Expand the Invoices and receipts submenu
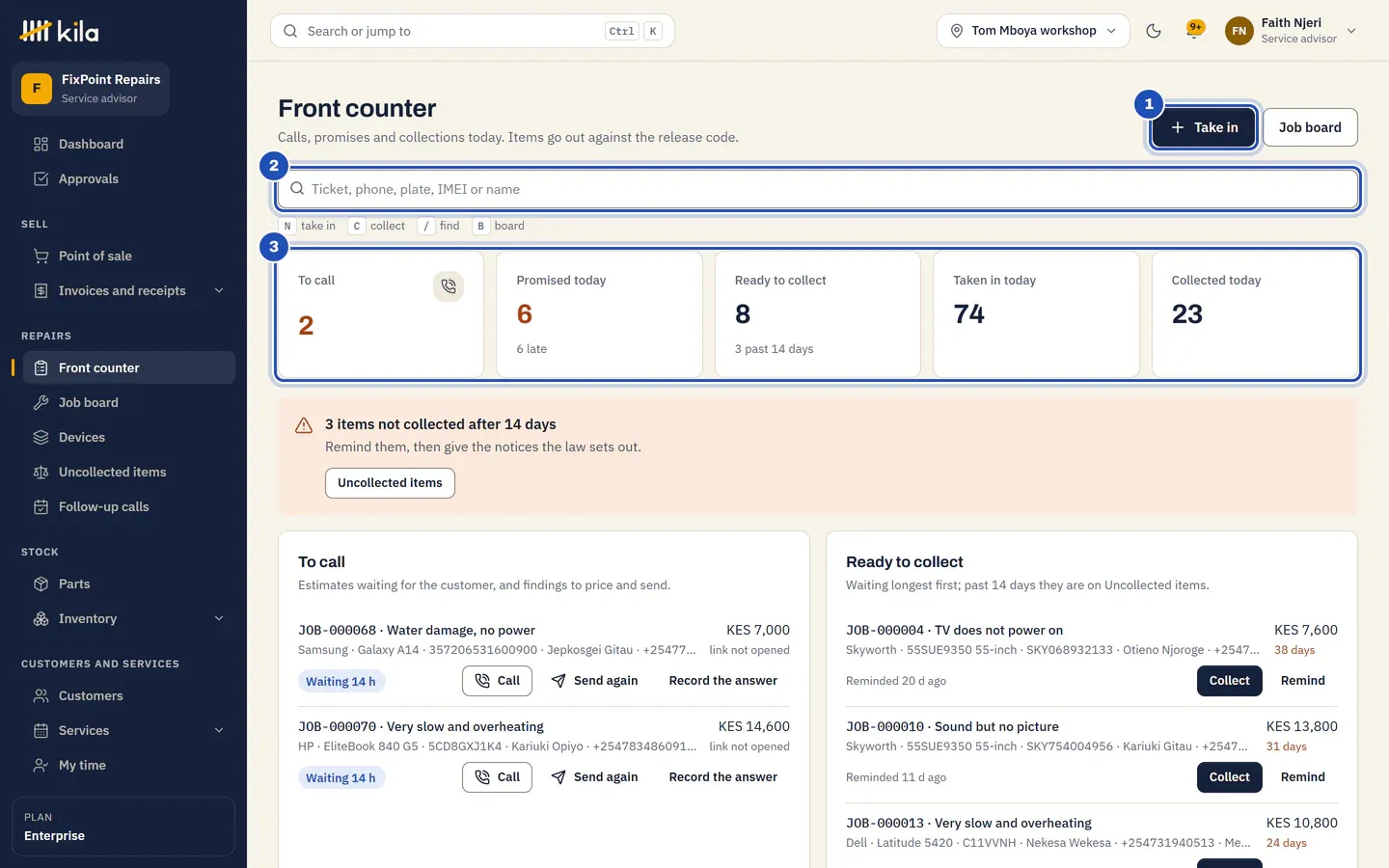This screenshot has width=1389, height=868. pyautogui.click(x=219, y=290)
